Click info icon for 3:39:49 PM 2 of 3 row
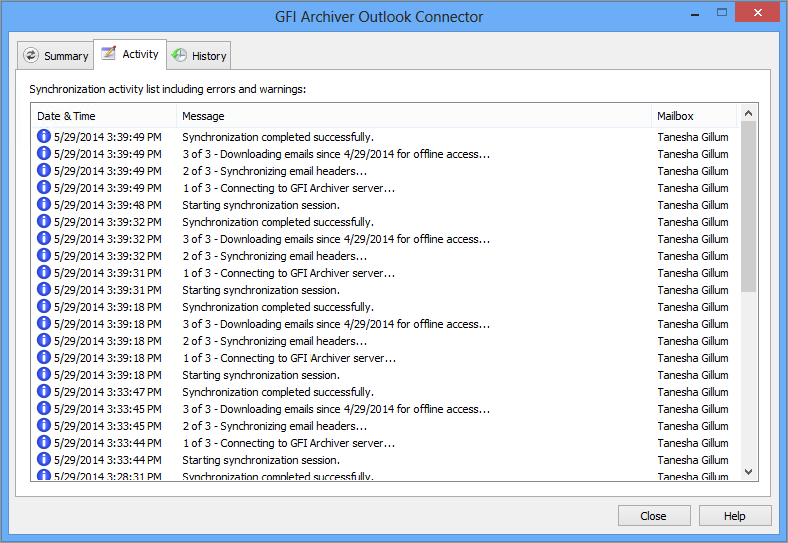This screenshot has height=543, width=788. (44, 170)
